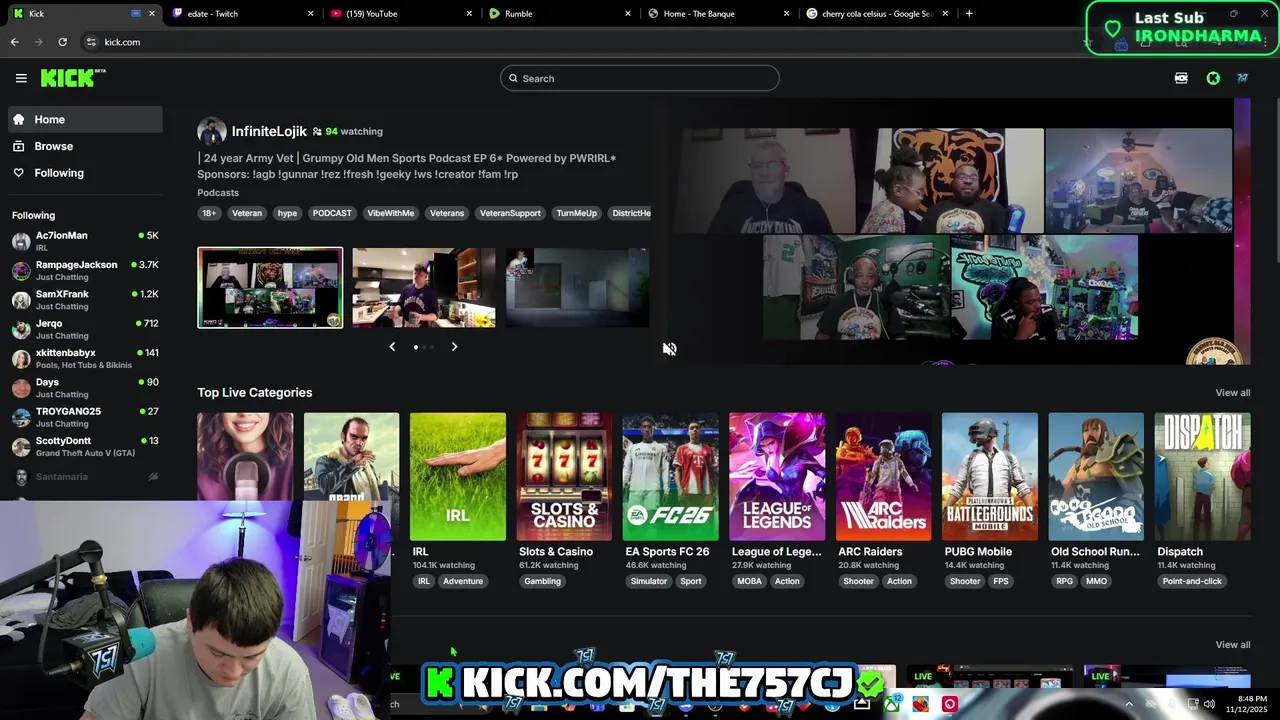Open InfiniteLojik channel name link
This screenshot has width=1280, height=720.
[x=269, y=131]
